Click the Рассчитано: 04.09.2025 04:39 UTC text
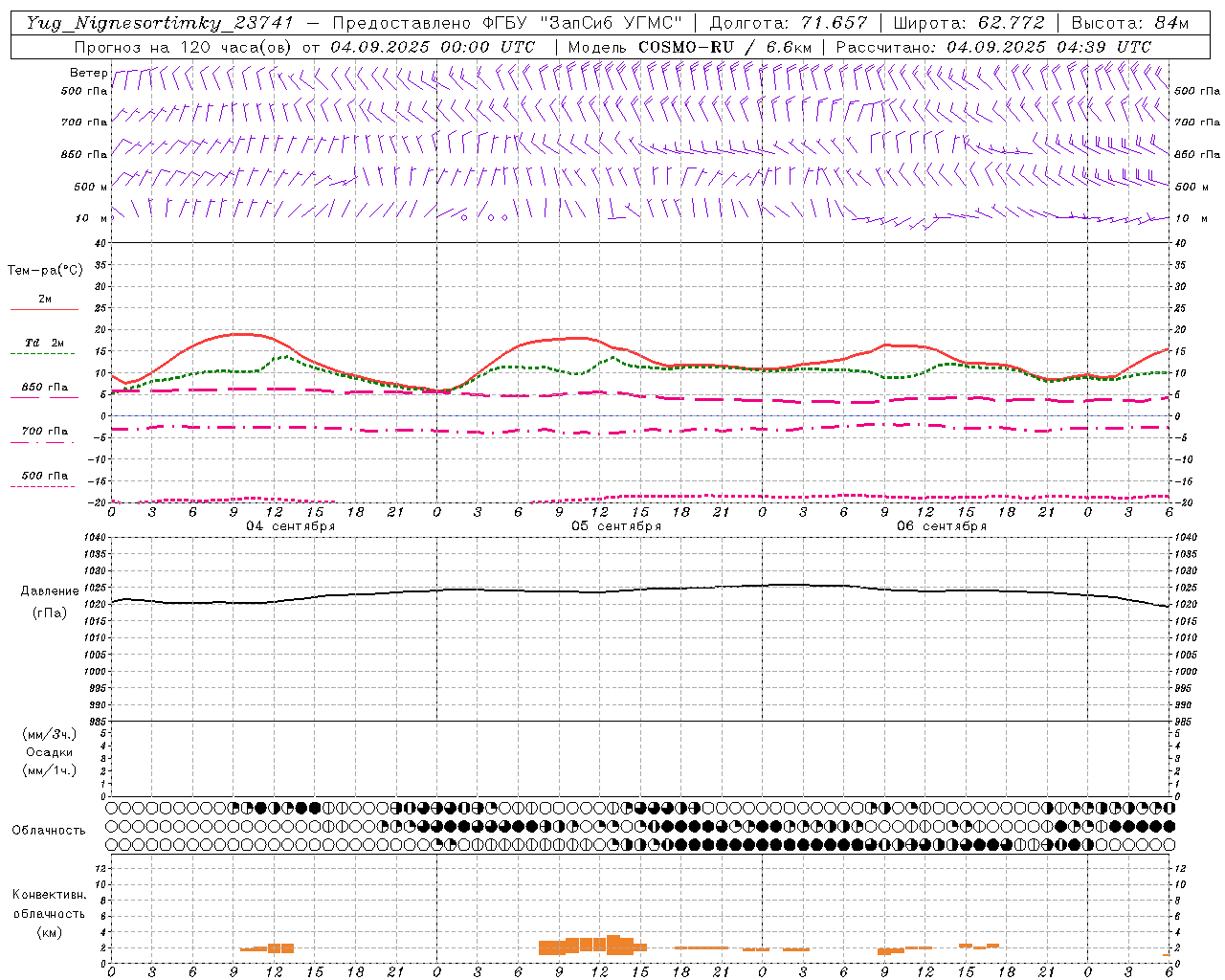The width and height of the screenshot is (1225, 980). tap(993, 47)
